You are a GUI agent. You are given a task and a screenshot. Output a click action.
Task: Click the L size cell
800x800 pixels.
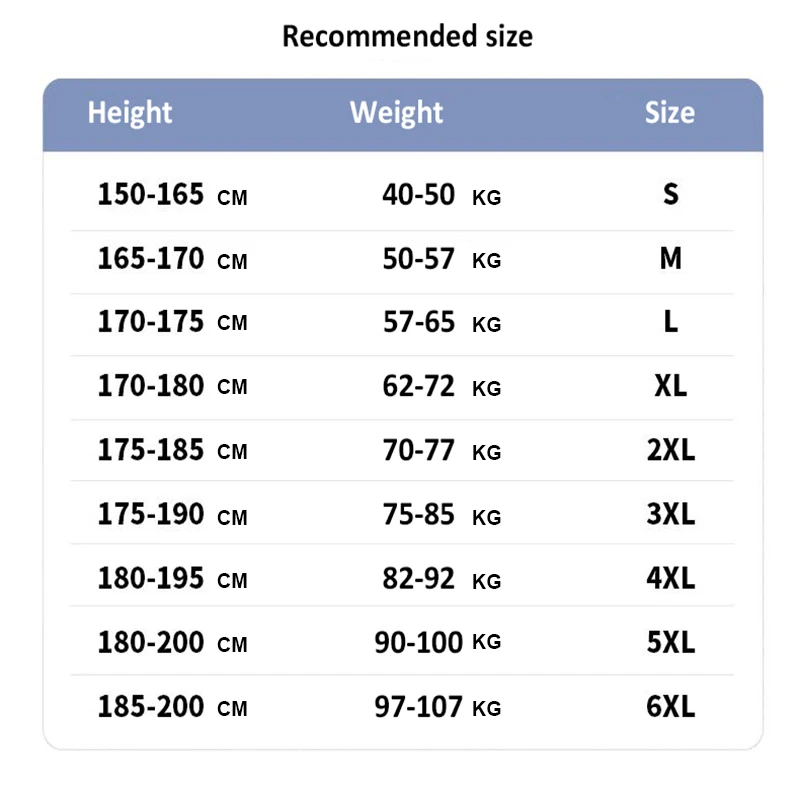tap(670, 322)
